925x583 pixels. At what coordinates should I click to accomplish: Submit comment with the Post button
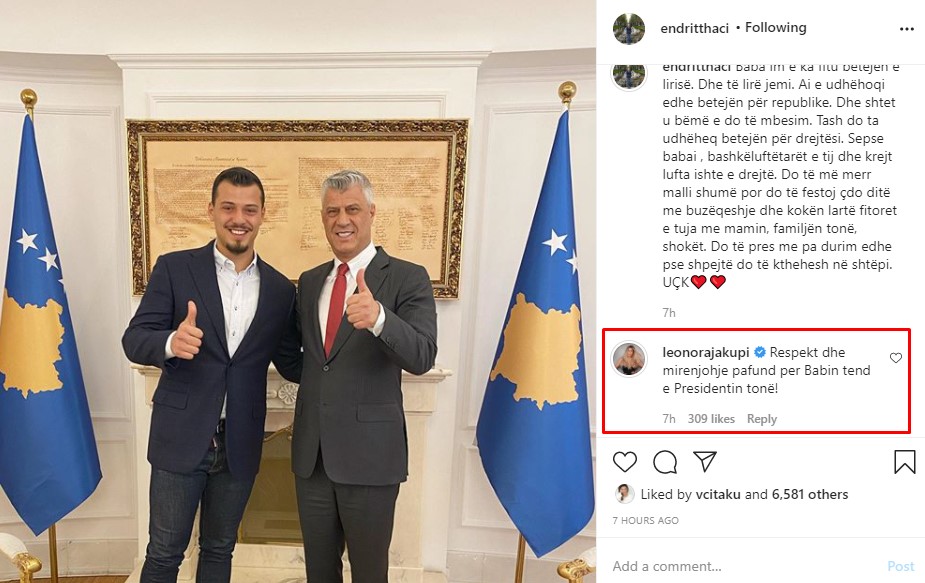pyautogui.click(x=901, y=566)
